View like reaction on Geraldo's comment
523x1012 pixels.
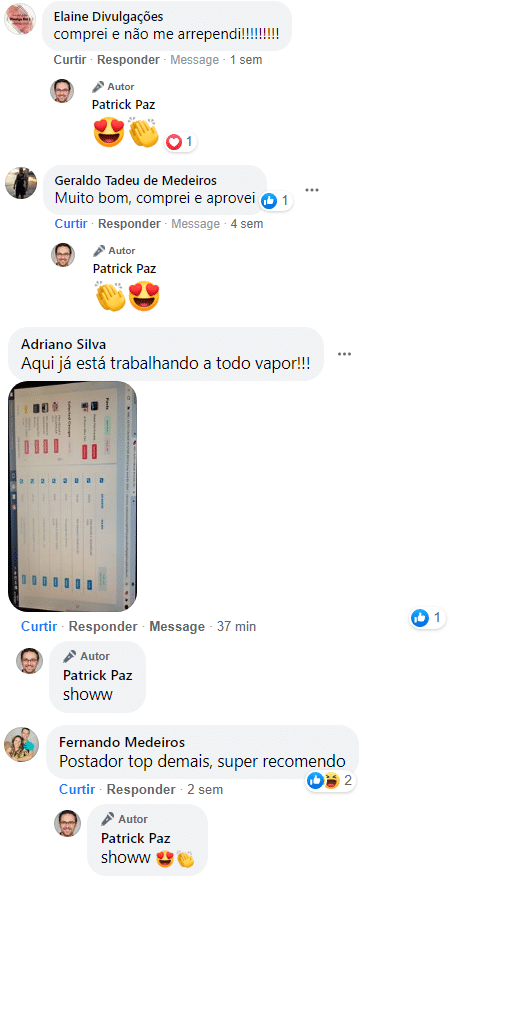tap(276, 201)
